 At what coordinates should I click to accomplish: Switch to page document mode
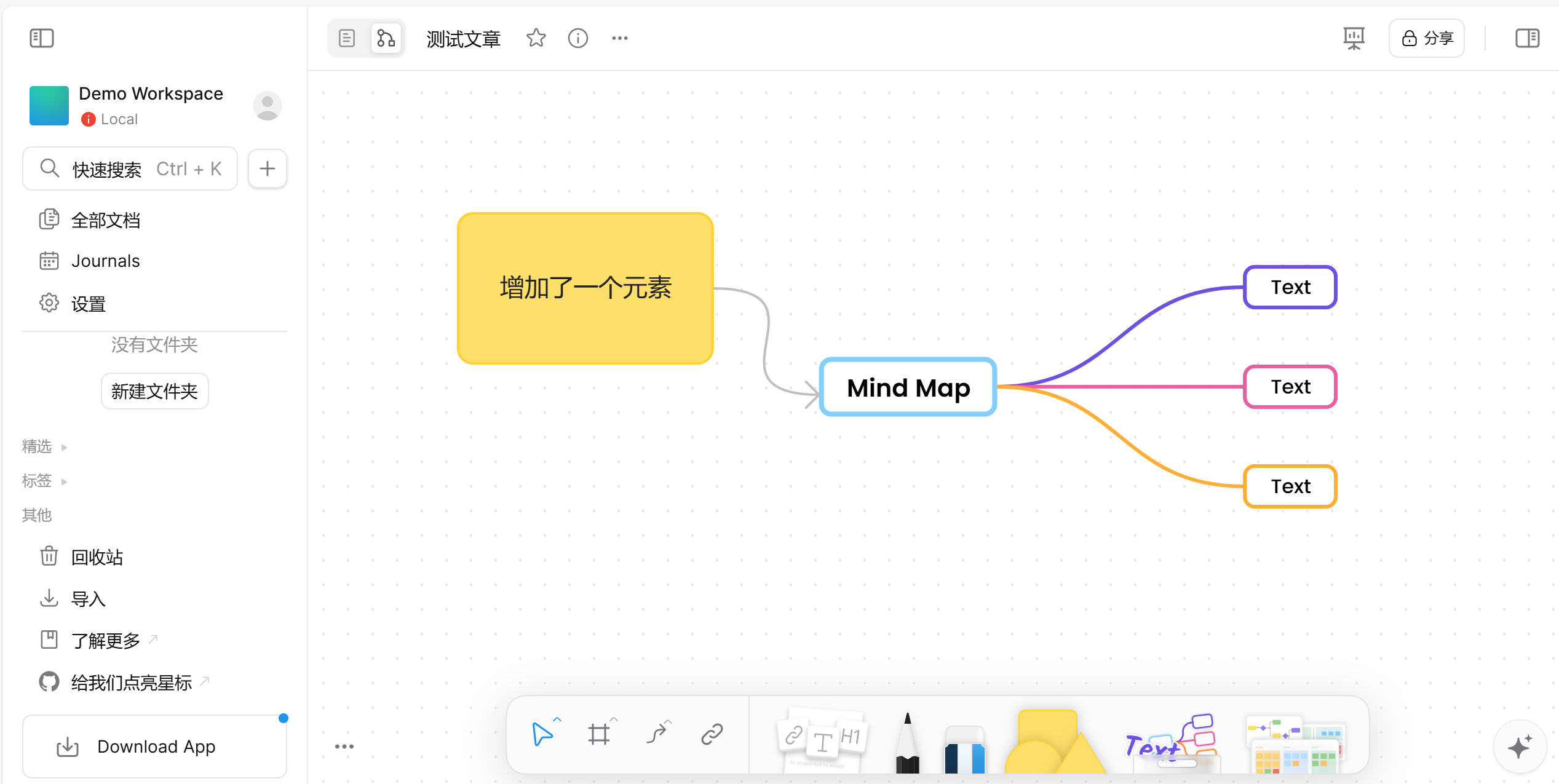[x=347, y=38]
